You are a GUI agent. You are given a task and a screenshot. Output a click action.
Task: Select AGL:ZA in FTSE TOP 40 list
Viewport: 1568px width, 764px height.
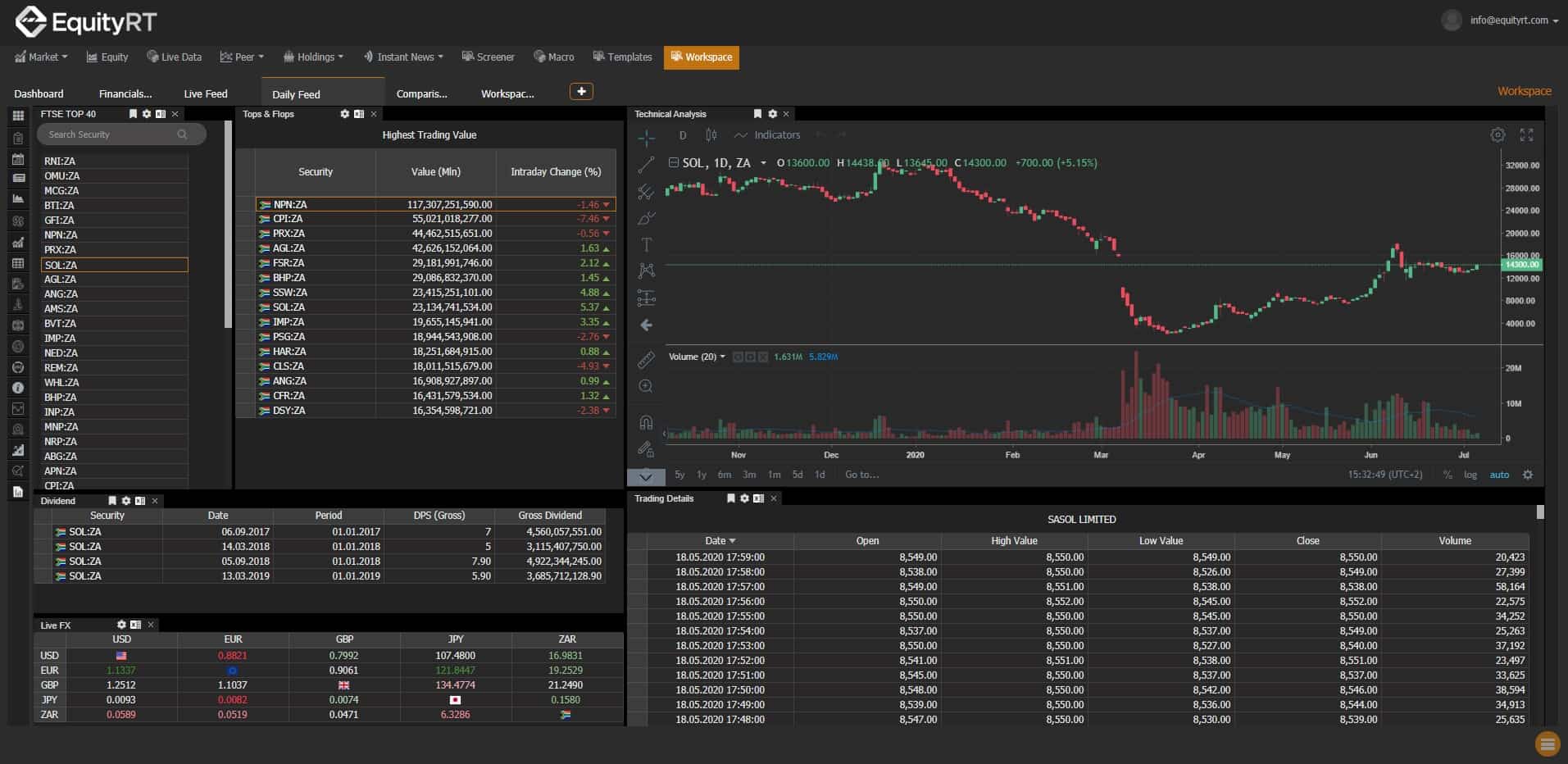[115, 280]
